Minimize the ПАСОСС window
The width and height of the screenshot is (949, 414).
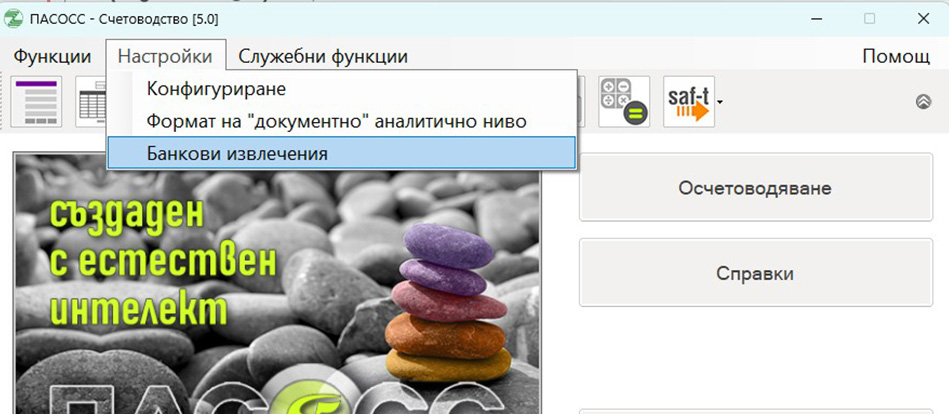[816, 19]
